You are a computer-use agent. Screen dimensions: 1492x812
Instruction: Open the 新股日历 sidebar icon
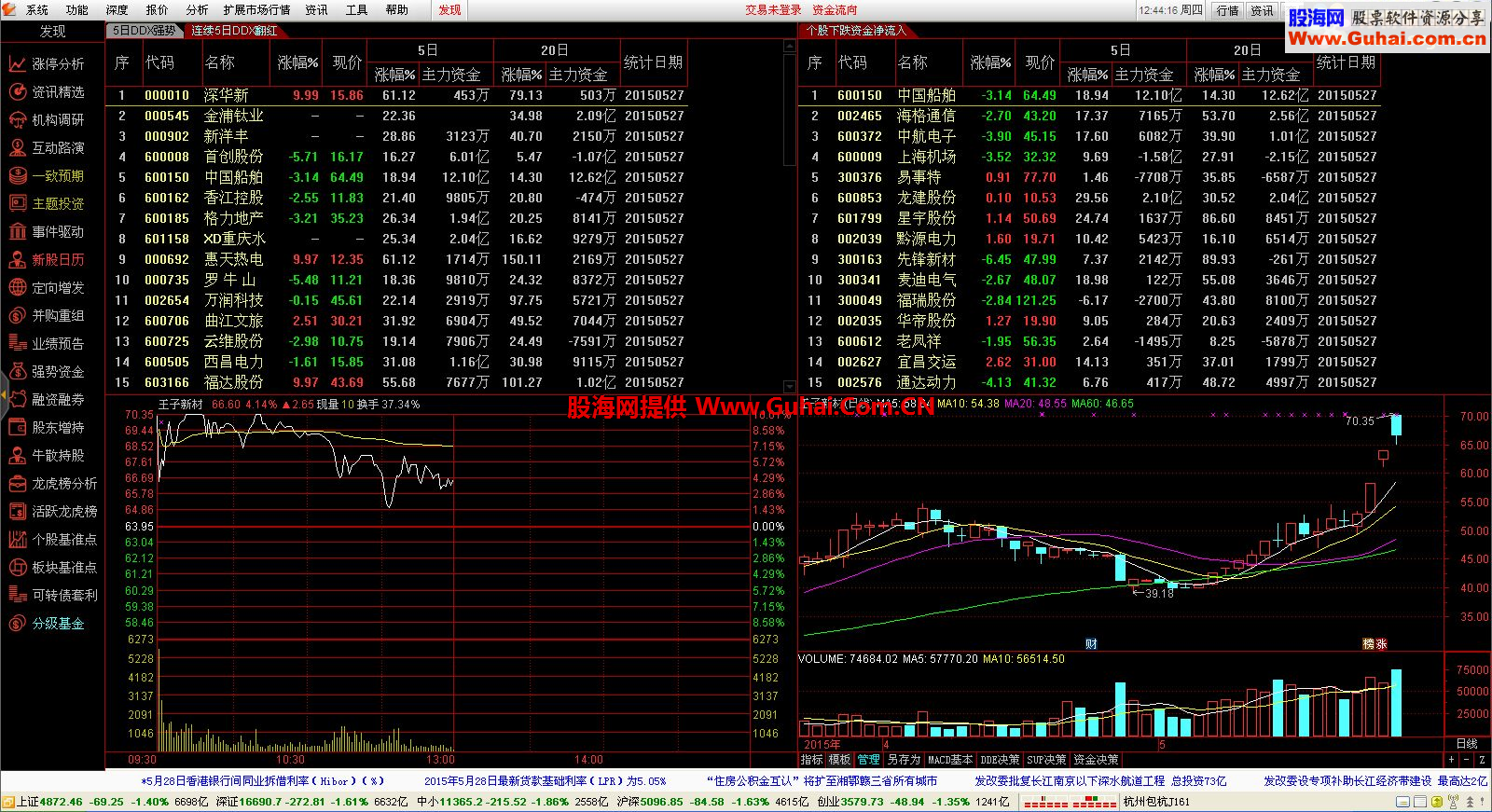click(x=17, y=259)
